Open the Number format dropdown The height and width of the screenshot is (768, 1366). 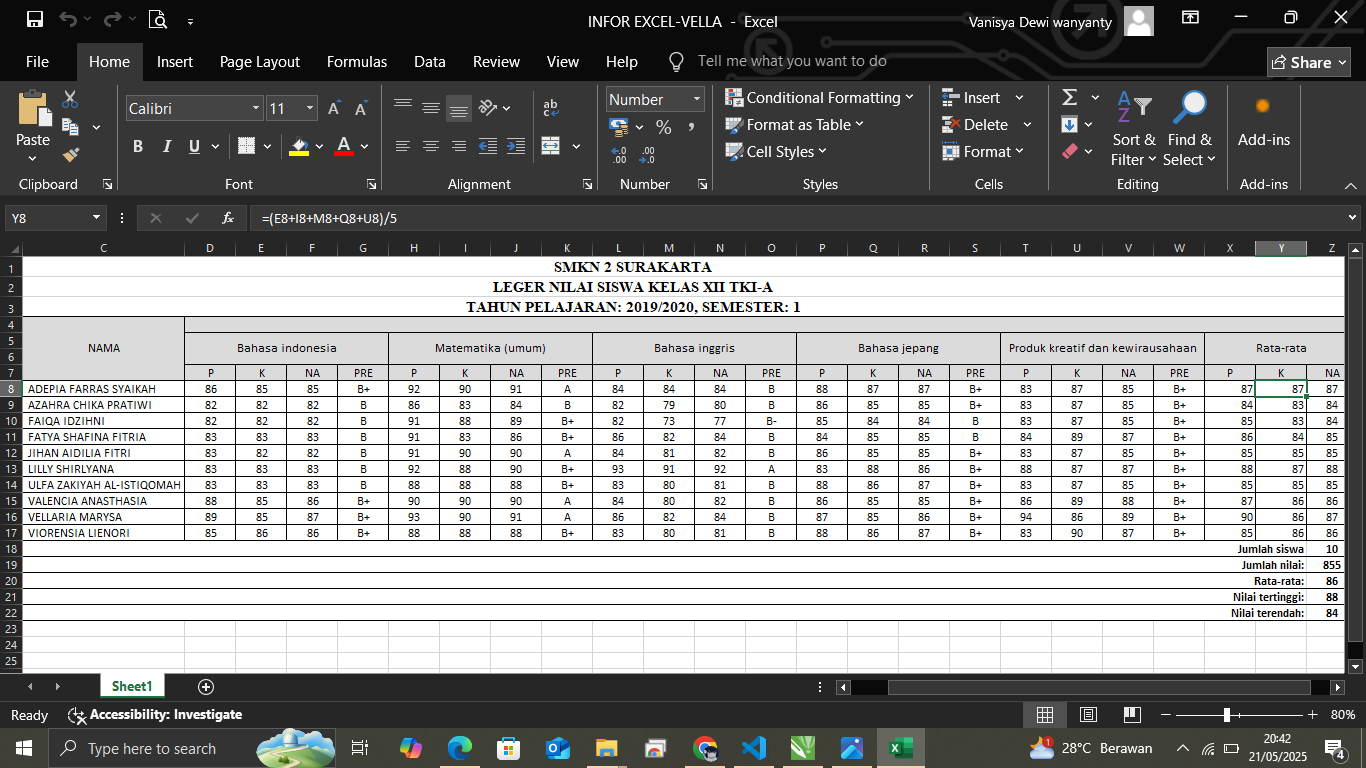696,99
